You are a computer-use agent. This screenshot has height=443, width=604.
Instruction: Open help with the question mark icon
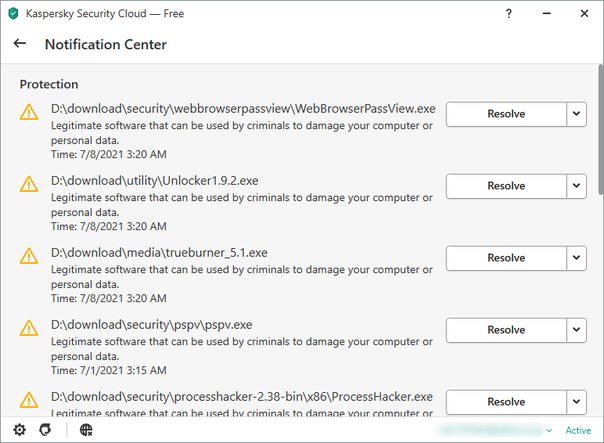point(508,13)
